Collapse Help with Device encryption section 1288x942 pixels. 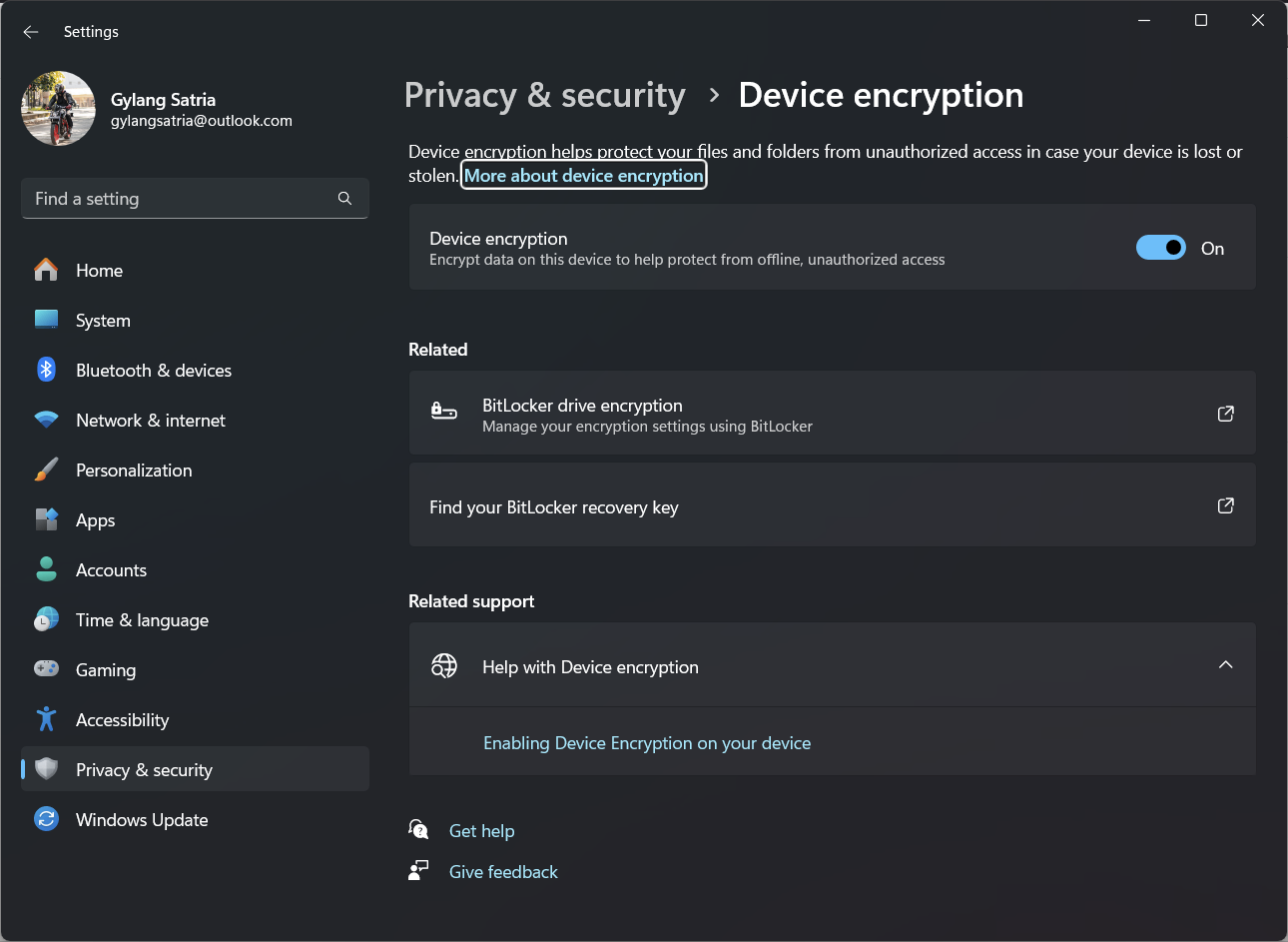click(x=1225, y=665)
